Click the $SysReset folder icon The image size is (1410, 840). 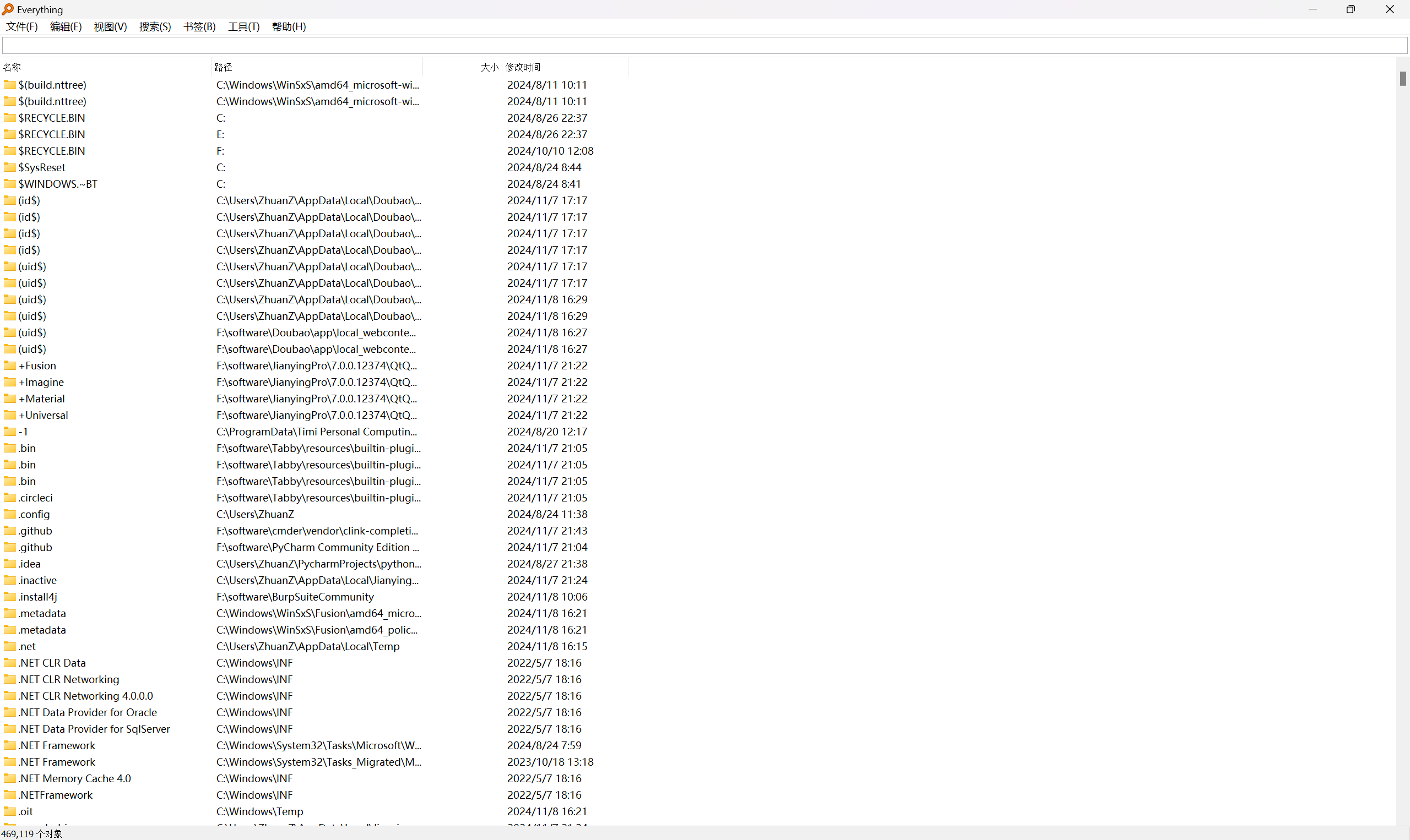pyautogui.click(x=9, y=167)
